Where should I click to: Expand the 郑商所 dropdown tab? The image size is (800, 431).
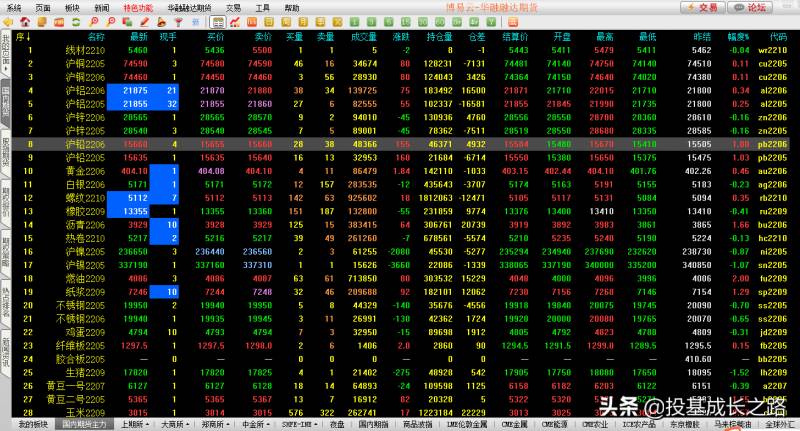click(215, 424)
